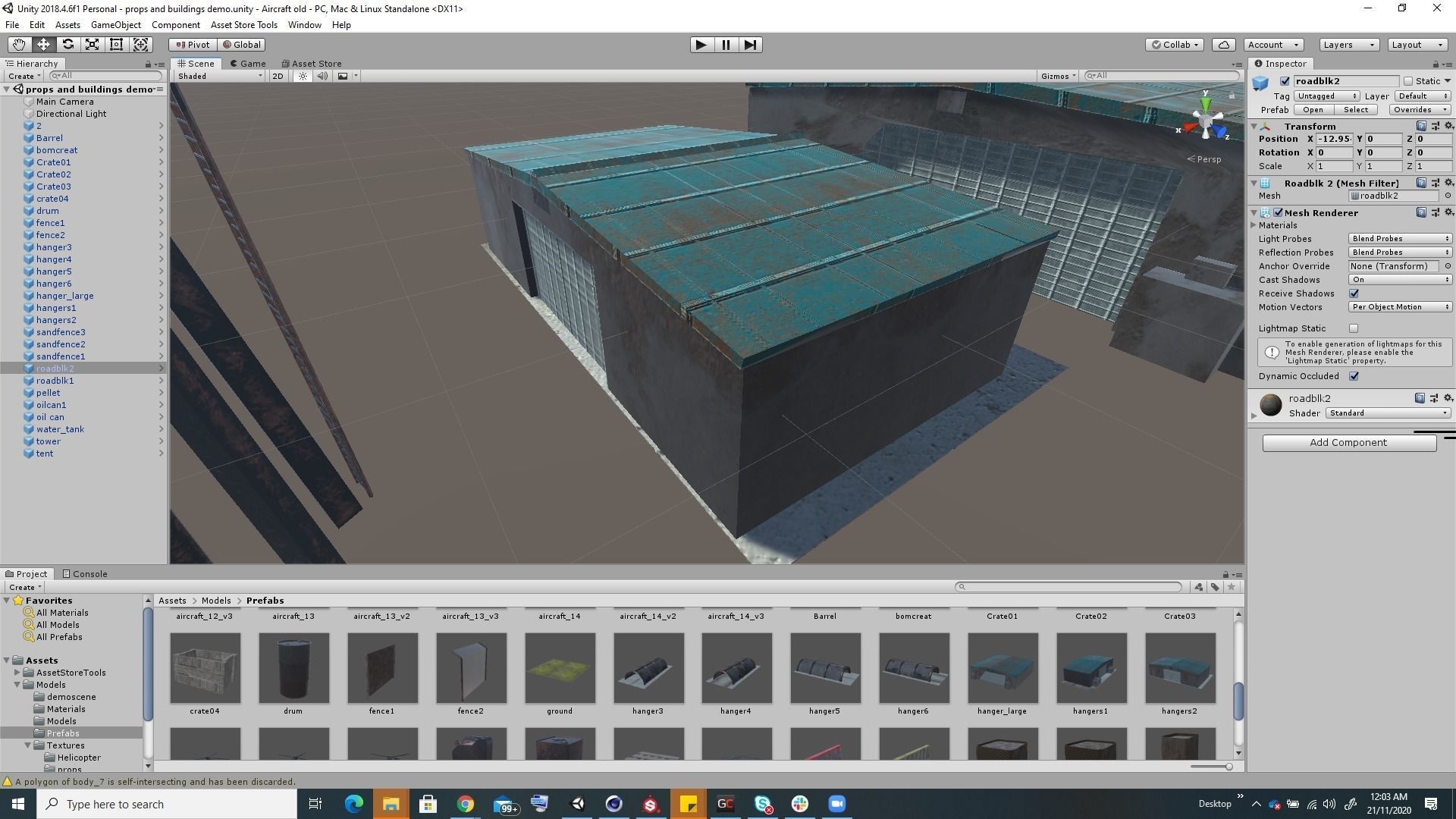
Task: Select the Hand tool in toolbar
Action: 19,45
